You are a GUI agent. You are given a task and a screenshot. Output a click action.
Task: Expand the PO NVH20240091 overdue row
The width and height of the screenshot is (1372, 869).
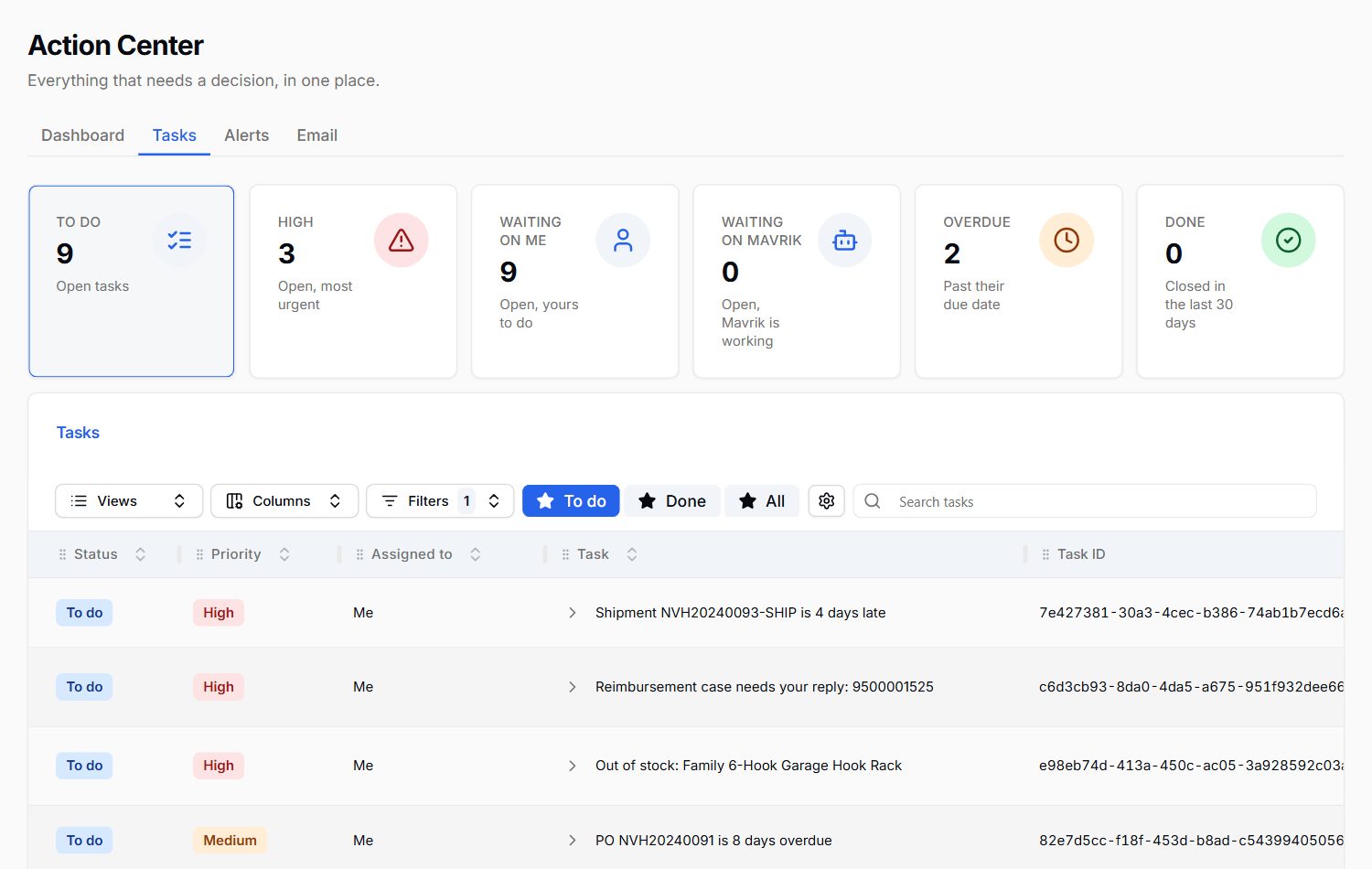[572, 841]
